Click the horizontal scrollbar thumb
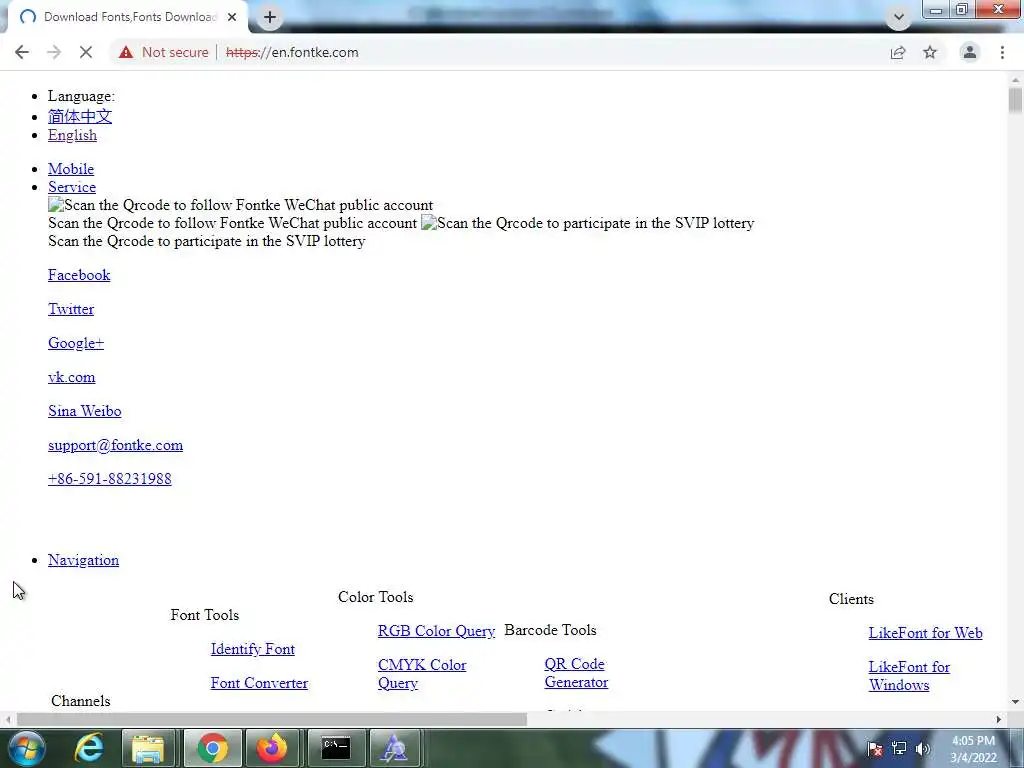 tap(272, 720)
